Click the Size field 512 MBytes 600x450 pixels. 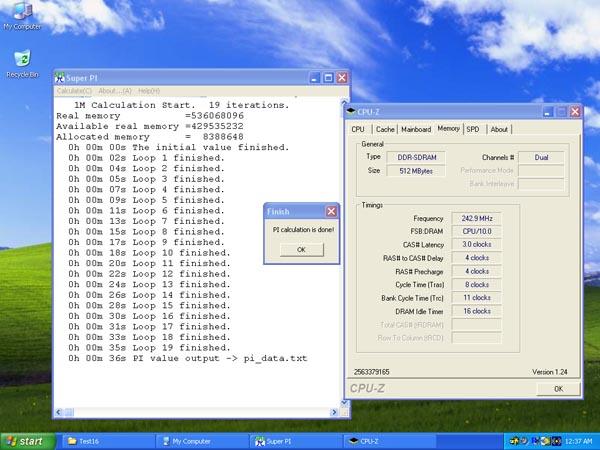coord(416,171)
